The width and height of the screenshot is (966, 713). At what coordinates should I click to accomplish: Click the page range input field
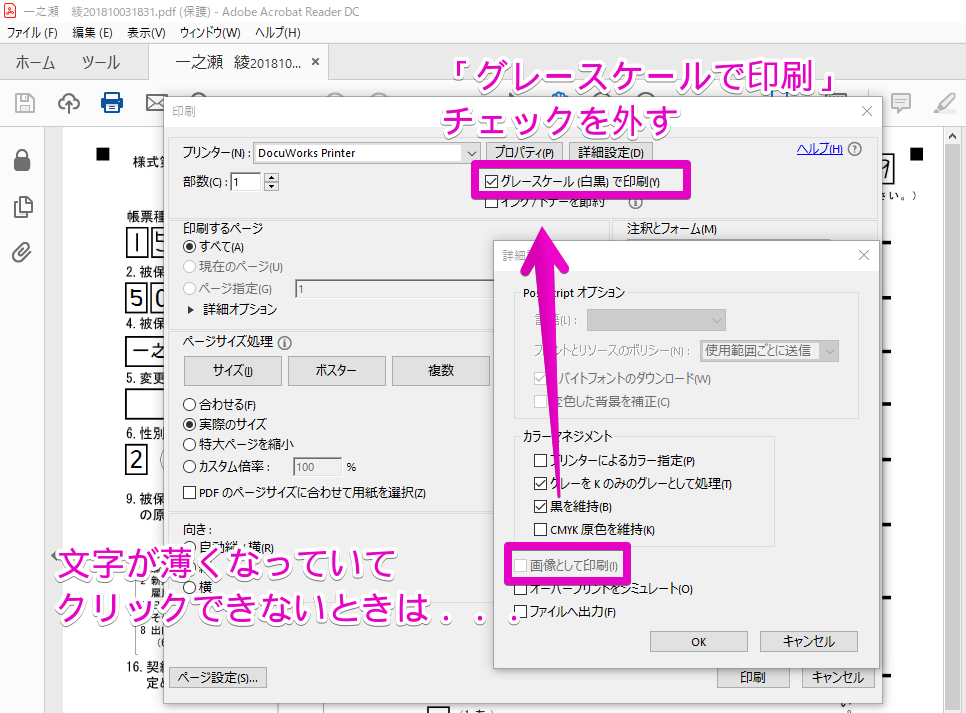click(x=394, y=288)
